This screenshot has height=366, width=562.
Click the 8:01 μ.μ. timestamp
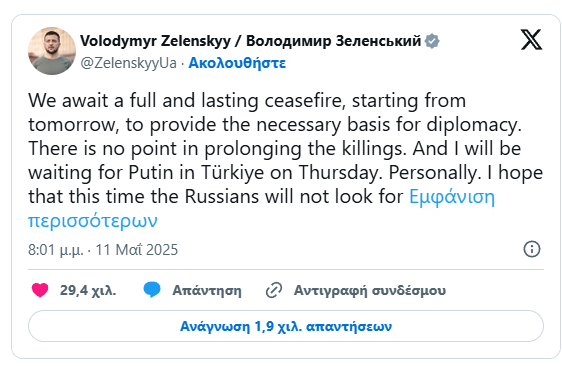point(56,250)
